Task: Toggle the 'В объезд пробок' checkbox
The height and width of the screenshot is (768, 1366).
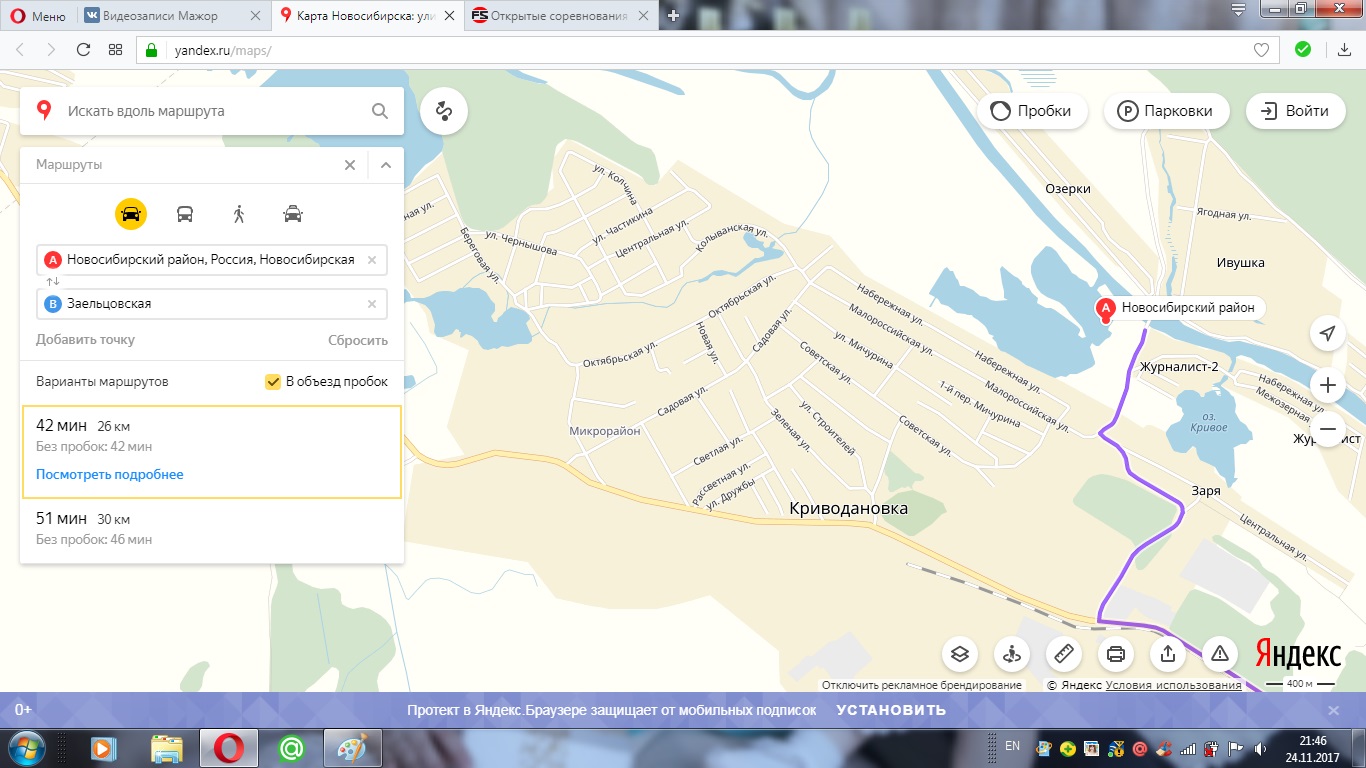Action: pos(273,381)
